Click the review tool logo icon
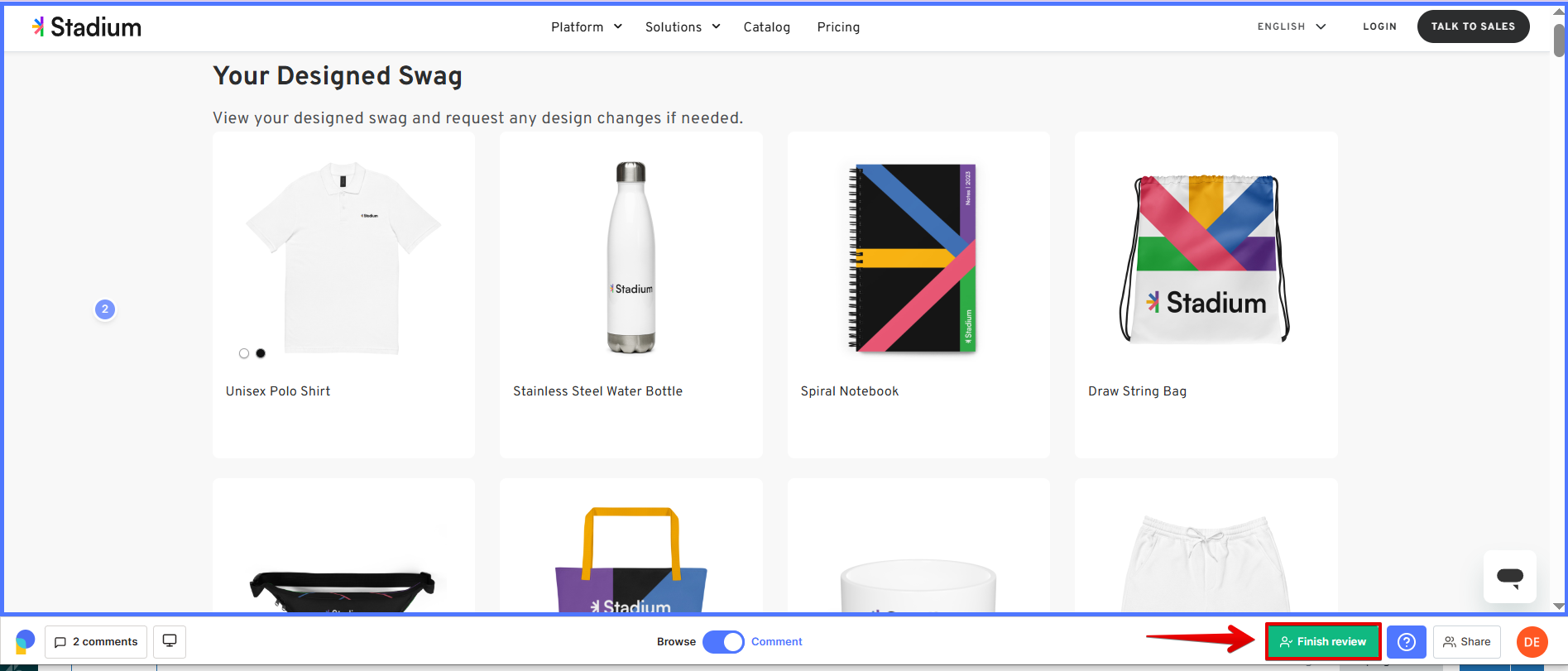 point(25,641)
